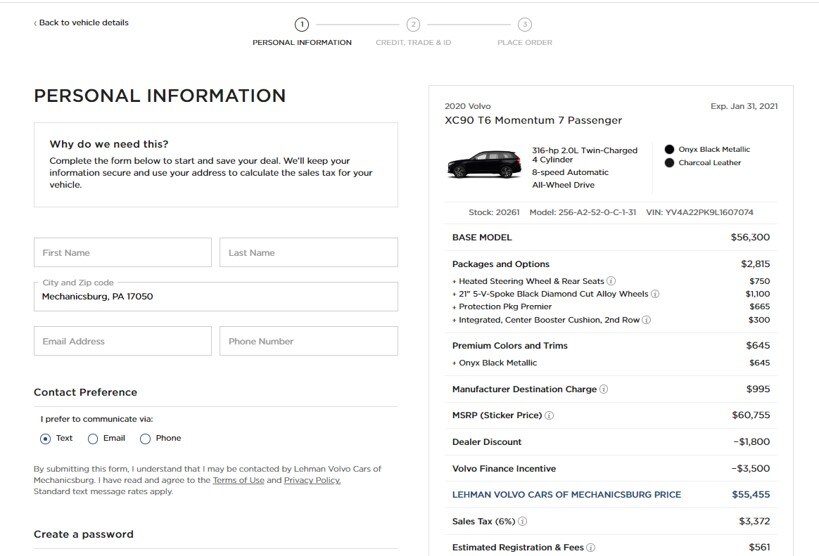Show Manufacturer Destination Charge info

604,389
